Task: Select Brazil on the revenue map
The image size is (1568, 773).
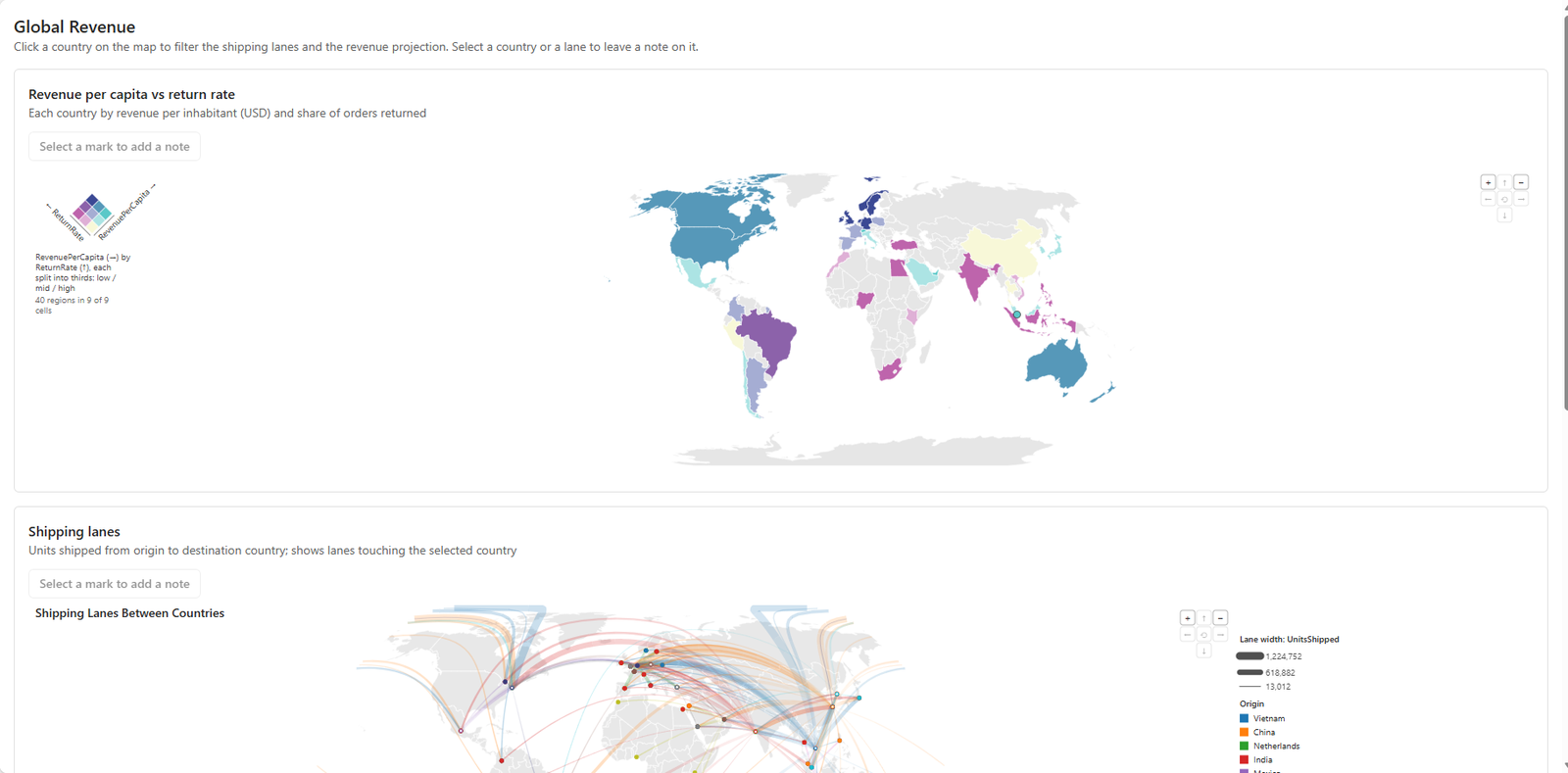Action: 769,338
